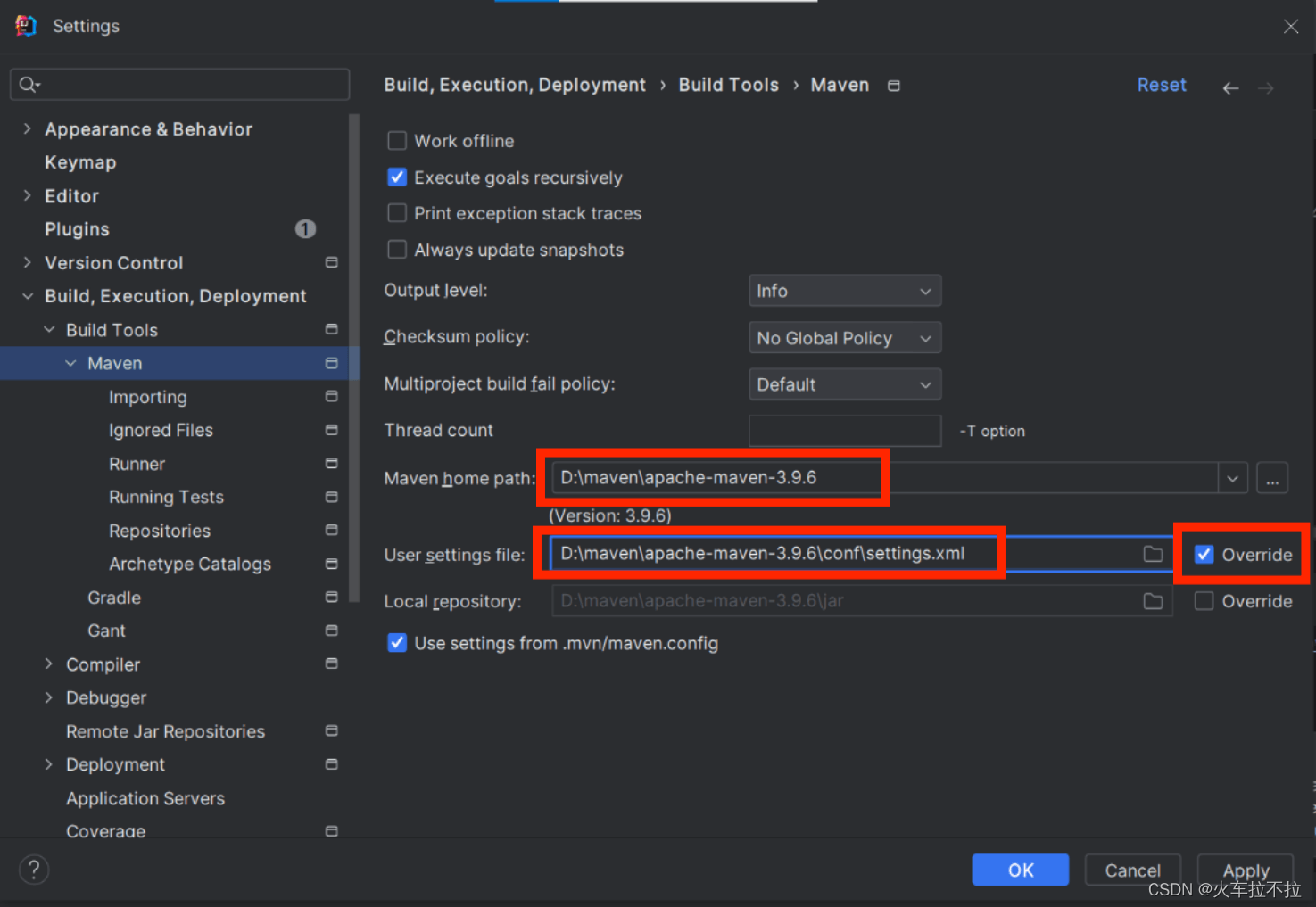Open the Output level dropdown
The image size is (1316, 907).
tap(844, 291)
